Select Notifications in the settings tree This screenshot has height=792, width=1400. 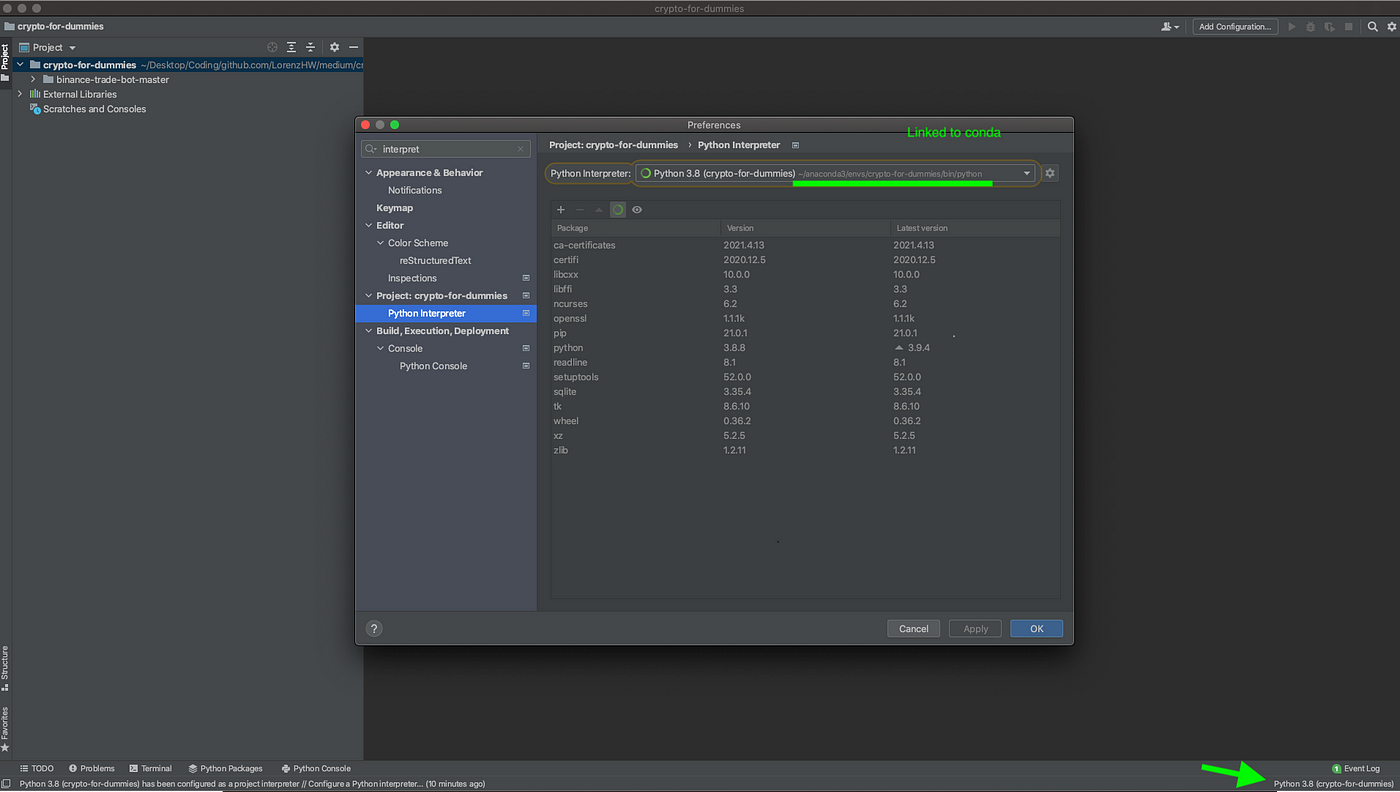415,190
